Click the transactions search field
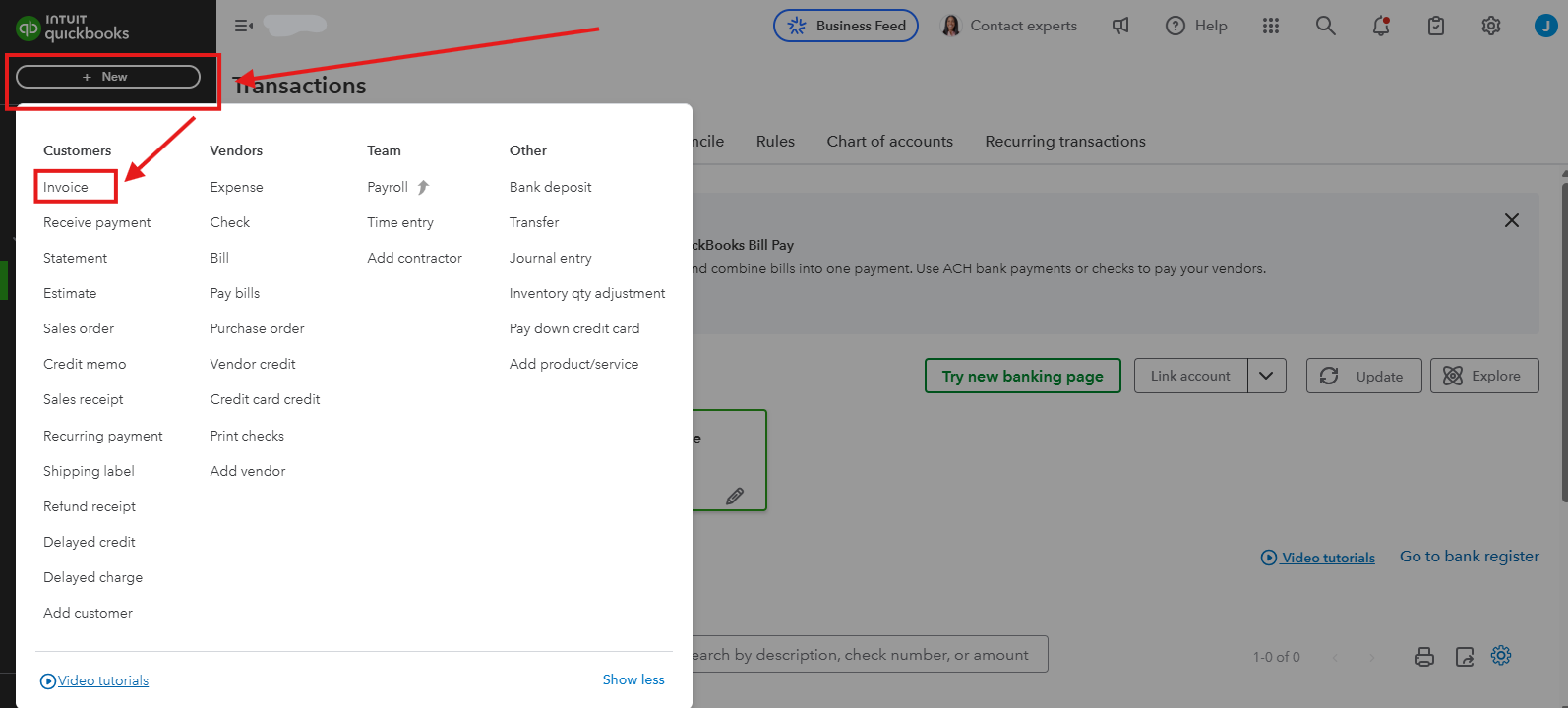The width and height of the screenshot is (1568, 708). pos(870,654)
